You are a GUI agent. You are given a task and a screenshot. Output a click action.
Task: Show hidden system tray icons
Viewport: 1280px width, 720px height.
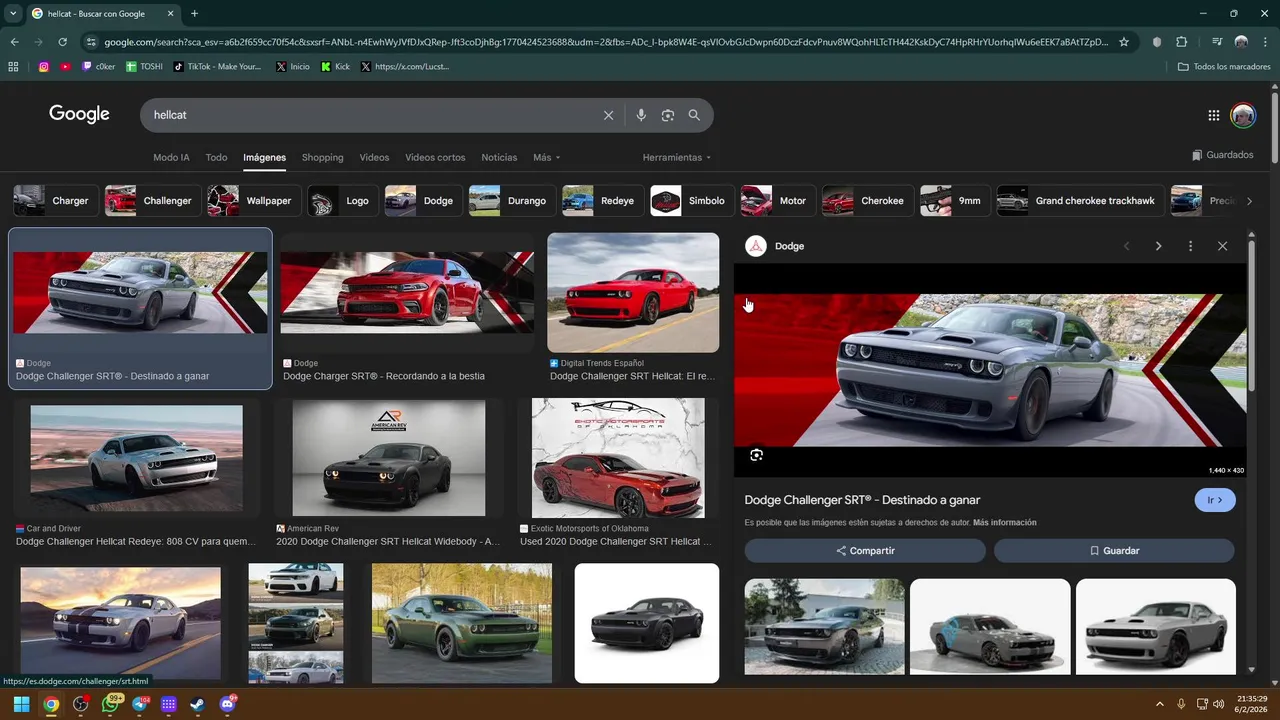point(1160,704)
